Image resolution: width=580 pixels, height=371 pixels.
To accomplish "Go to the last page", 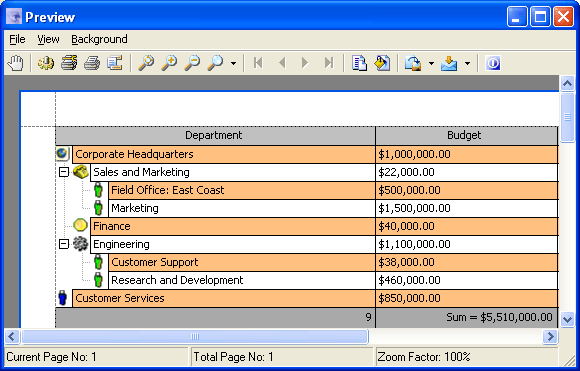I will point(328,63).
